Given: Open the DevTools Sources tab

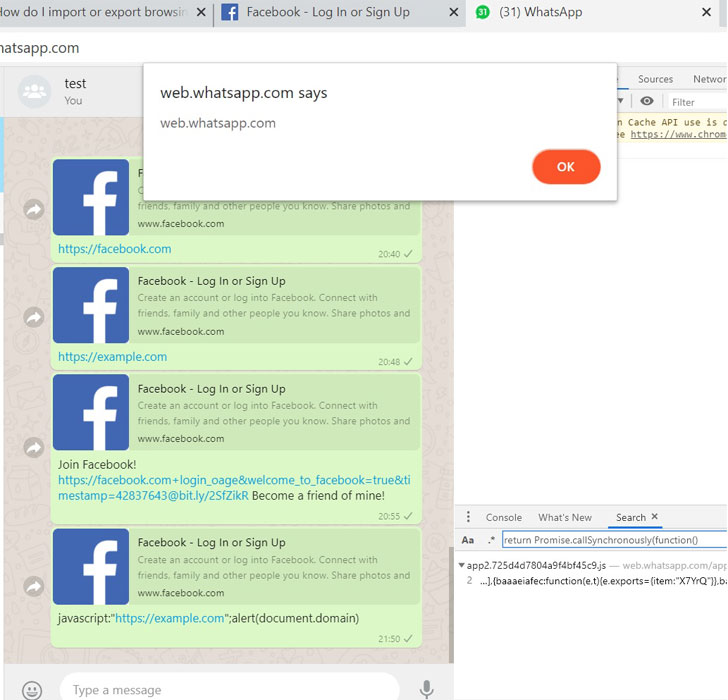Looking at the screenshot, I should click(x=655, y=79).
